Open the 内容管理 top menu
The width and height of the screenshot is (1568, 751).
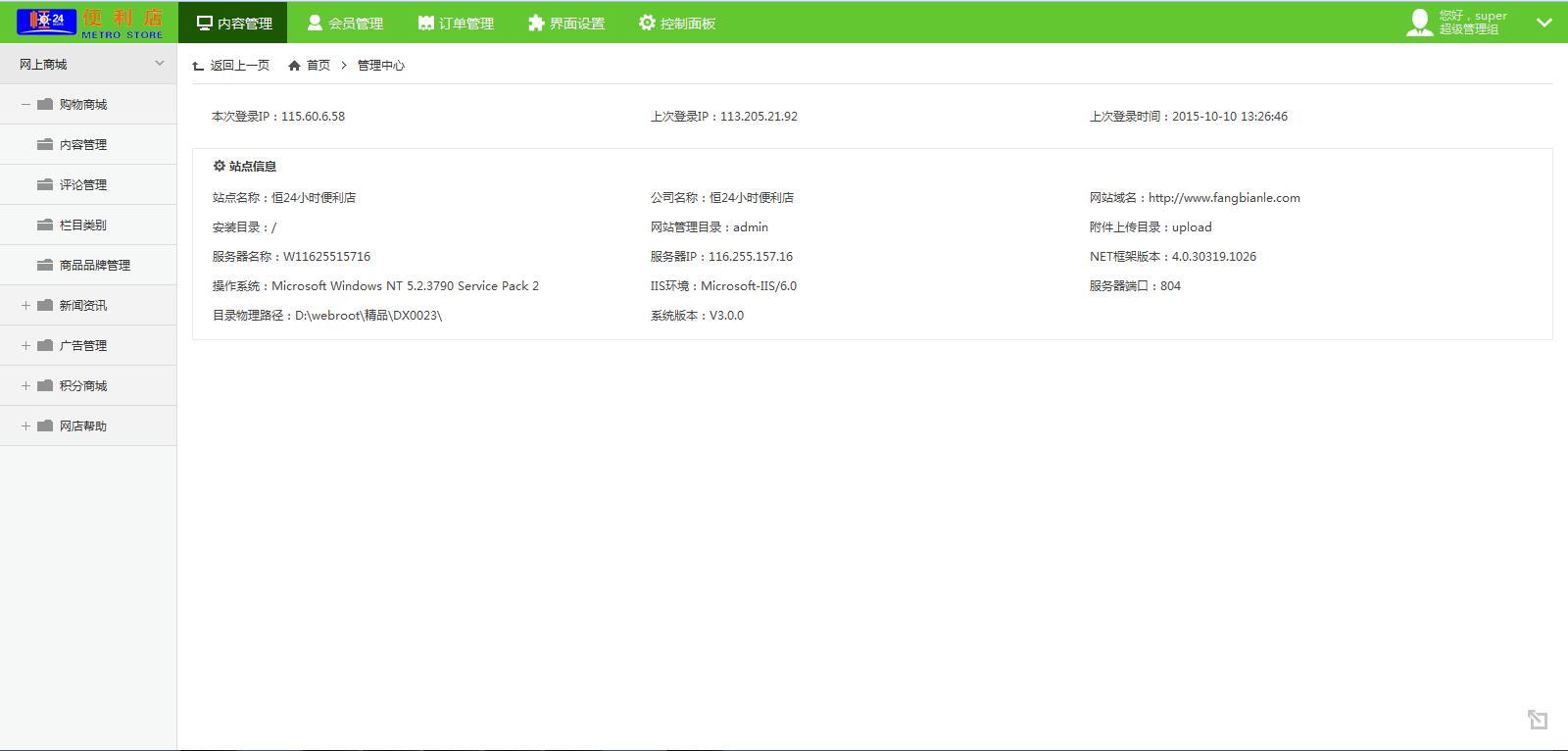coord(233,23)
